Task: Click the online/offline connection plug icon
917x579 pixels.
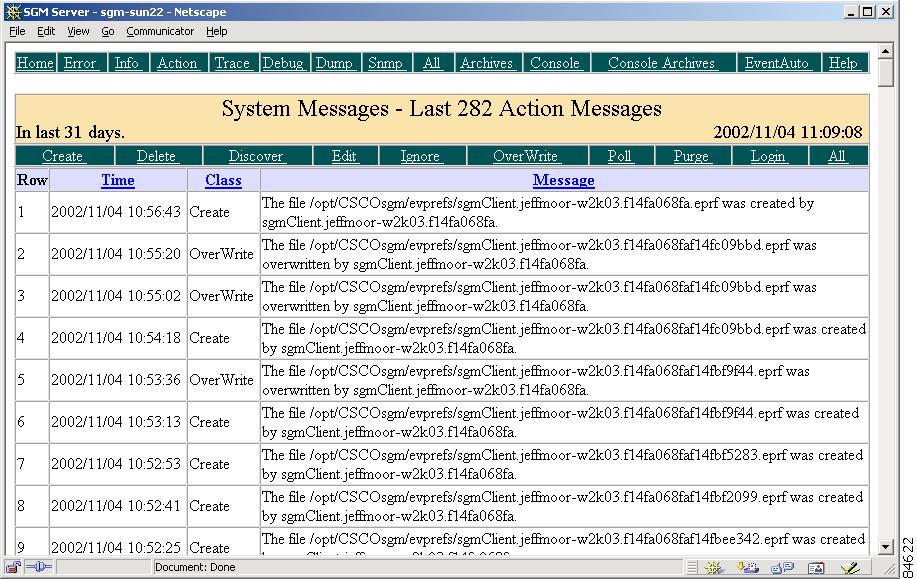Action: [39, 567]
